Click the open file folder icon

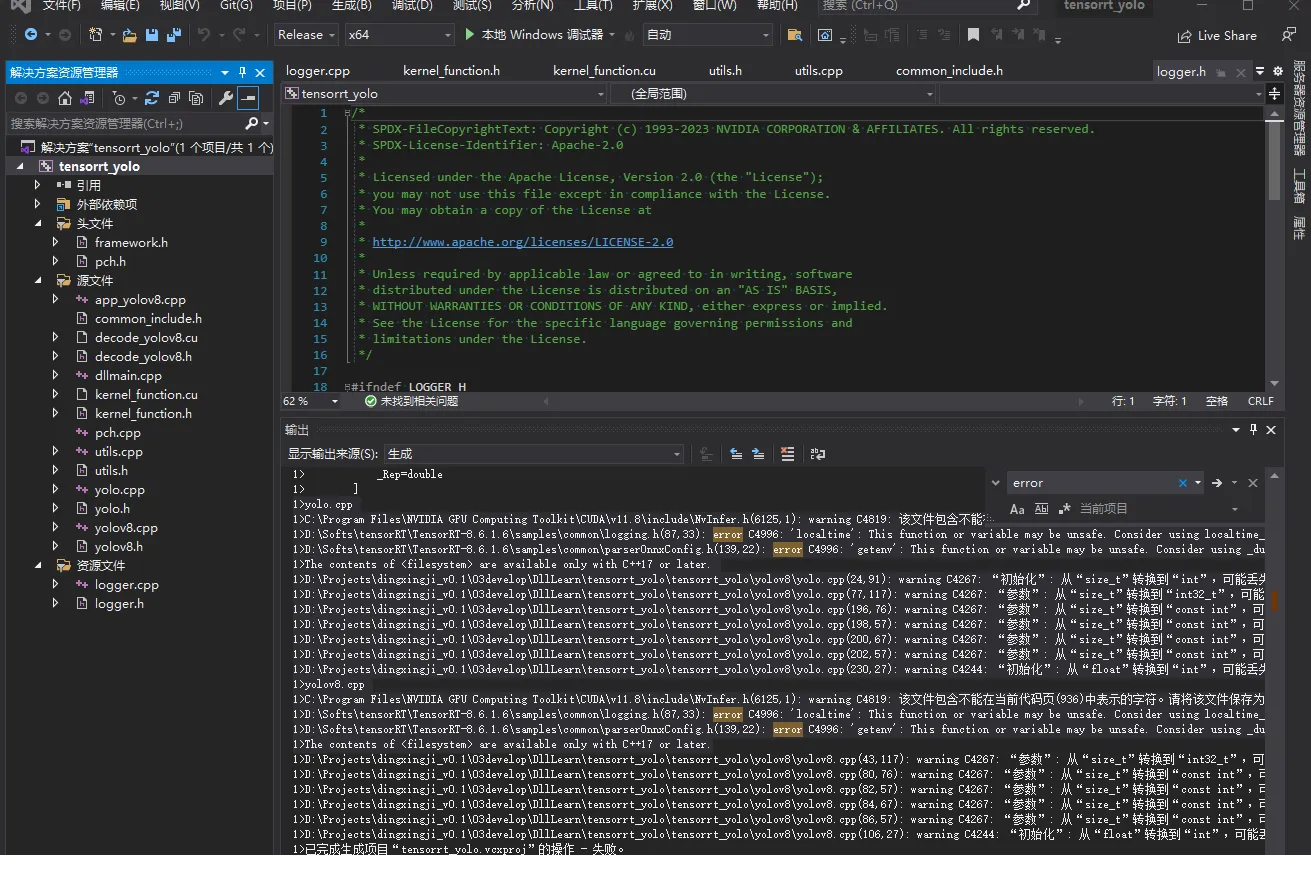coord(130,35)
